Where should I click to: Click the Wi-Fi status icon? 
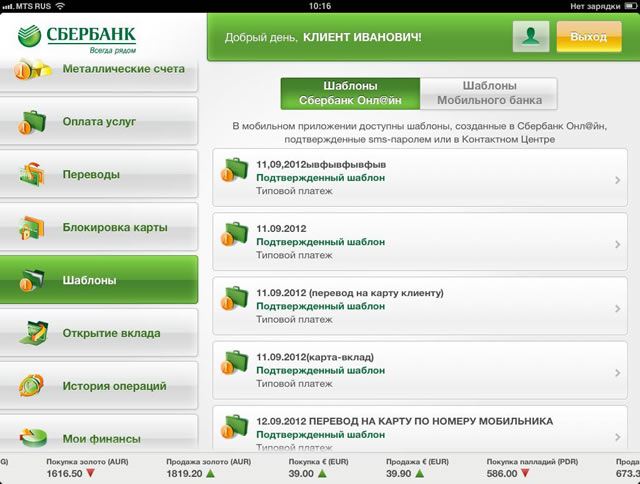pyautogui.click(x=60, y=6)
